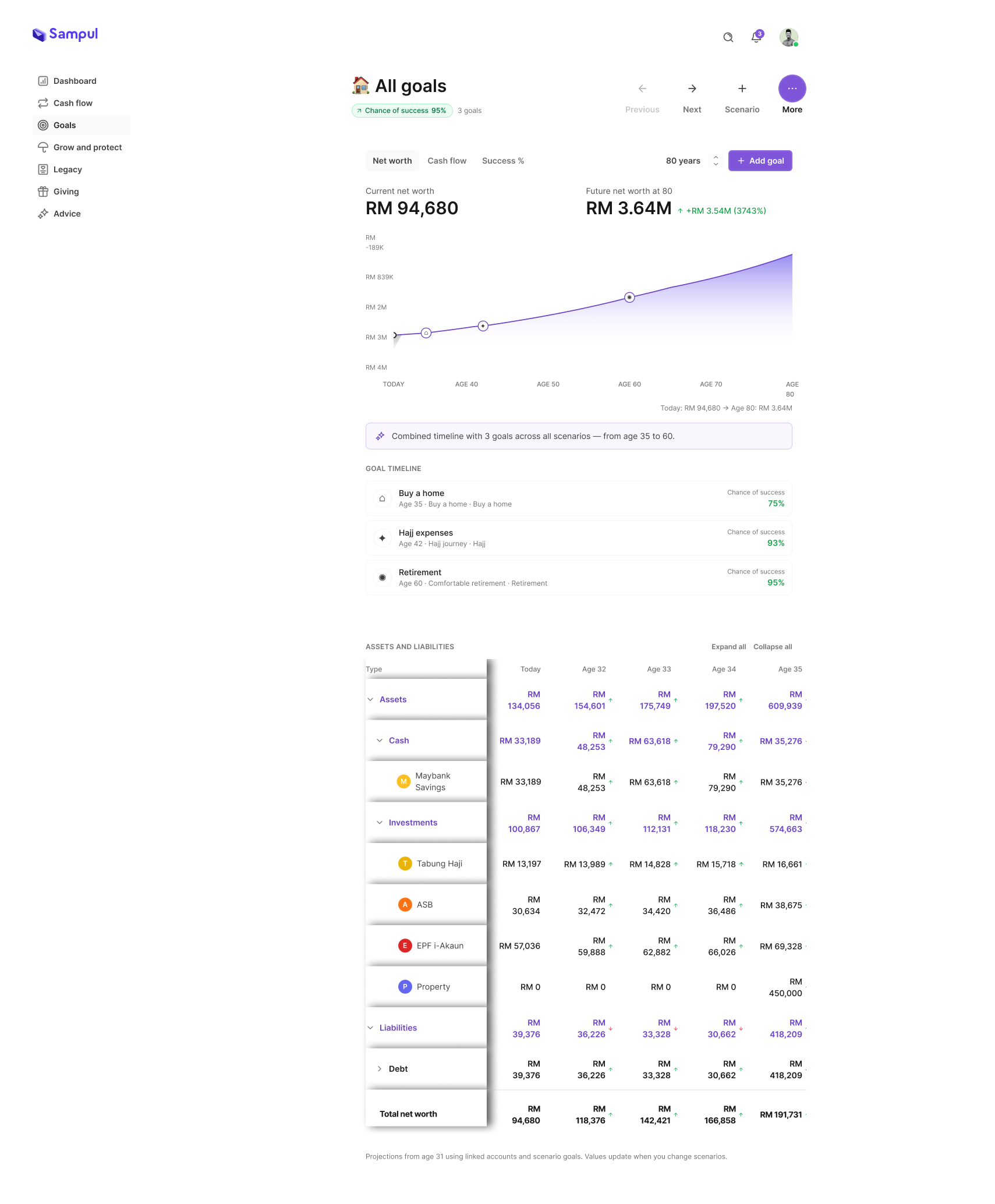Click Current net worth RM 94,680
Screen dimensions: 995x1204
[x=412, y=208]
